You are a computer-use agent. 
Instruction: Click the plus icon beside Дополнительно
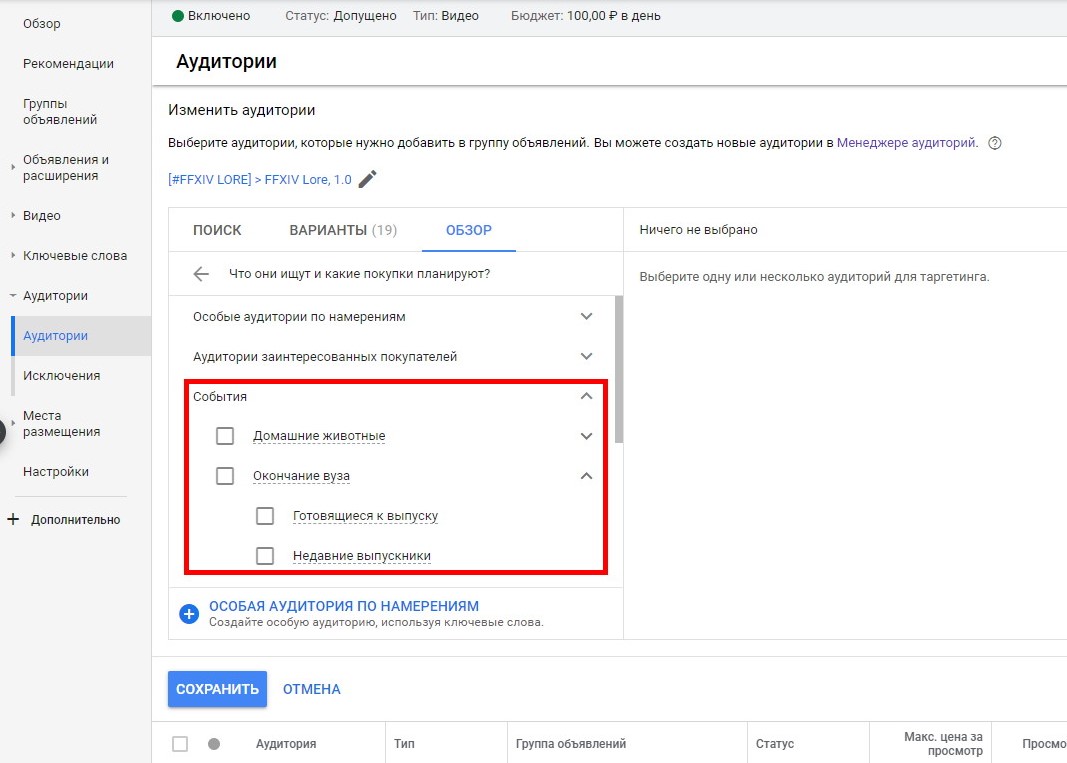coord(13,520)
